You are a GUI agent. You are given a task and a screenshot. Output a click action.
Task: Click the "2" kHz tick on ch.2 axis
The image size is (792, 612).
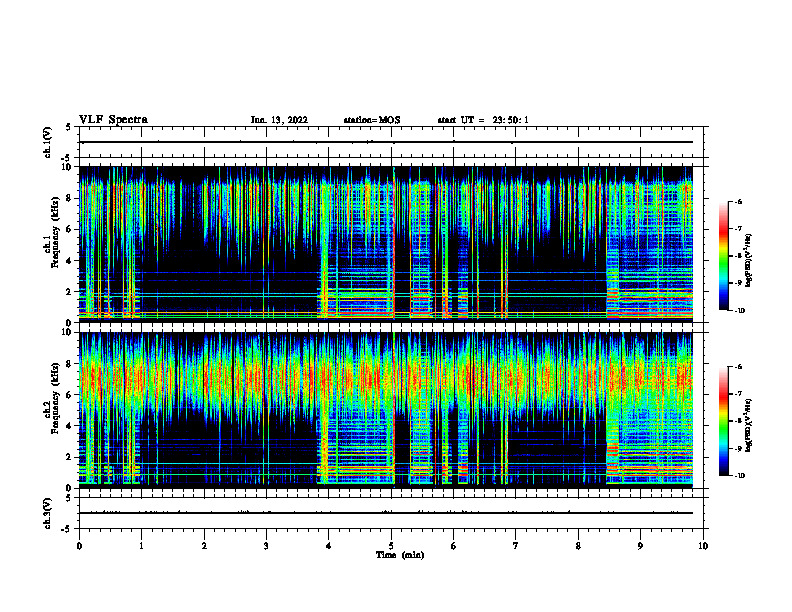(x=70, y=457)
